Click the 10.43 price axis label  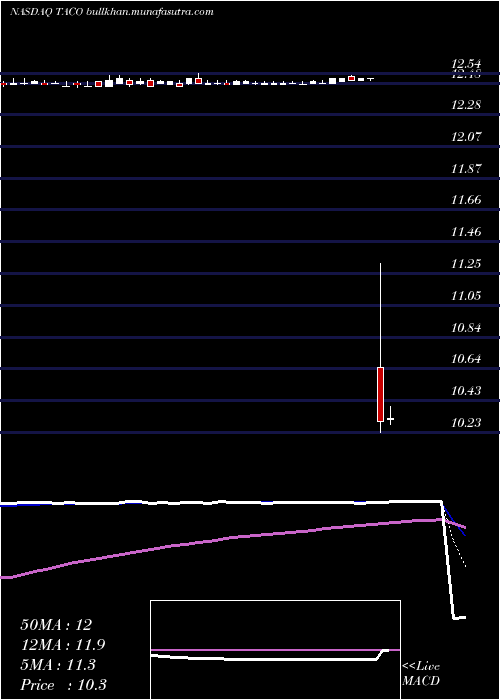(466, 391)
